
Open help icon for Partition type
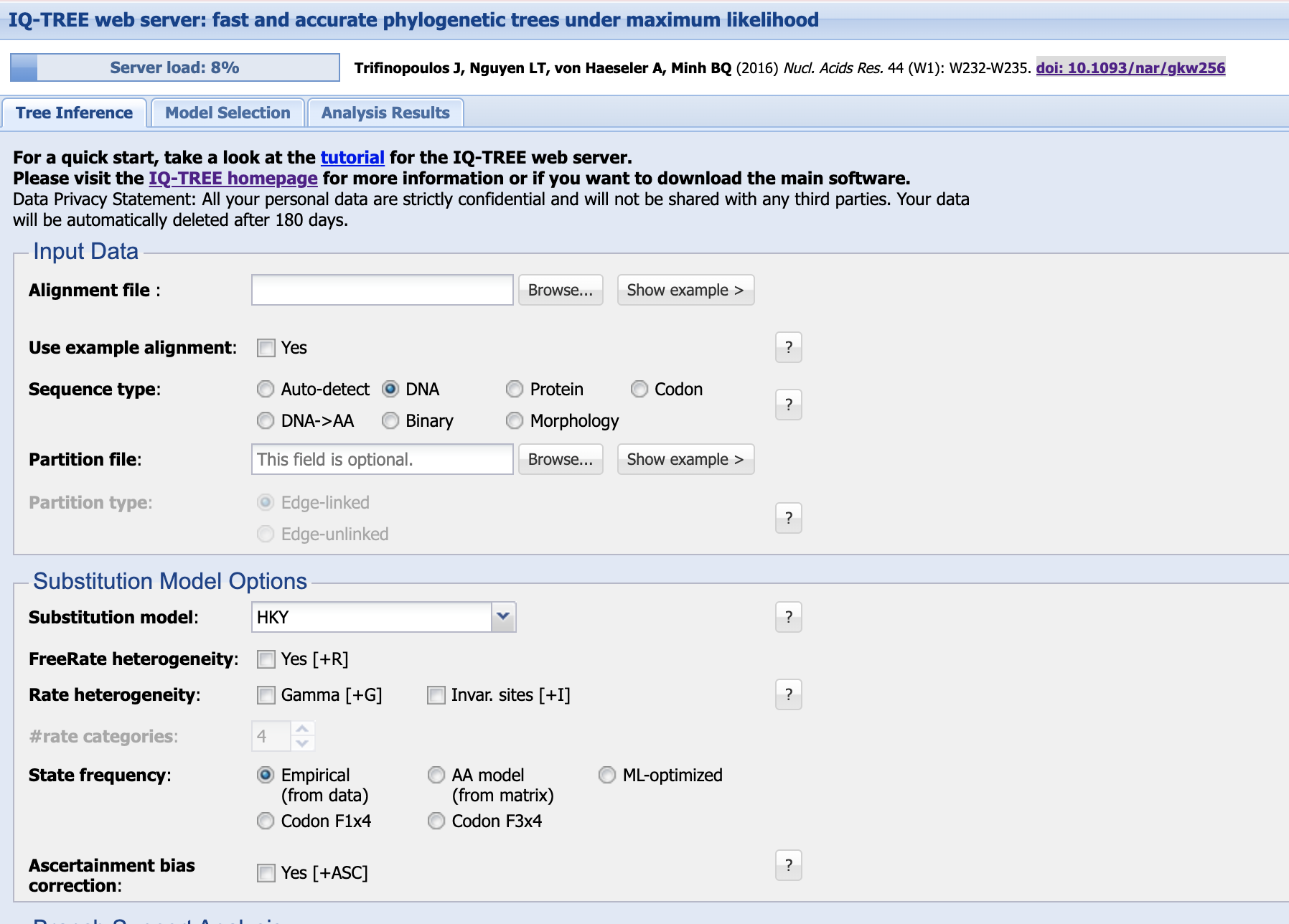click(788, 518)
